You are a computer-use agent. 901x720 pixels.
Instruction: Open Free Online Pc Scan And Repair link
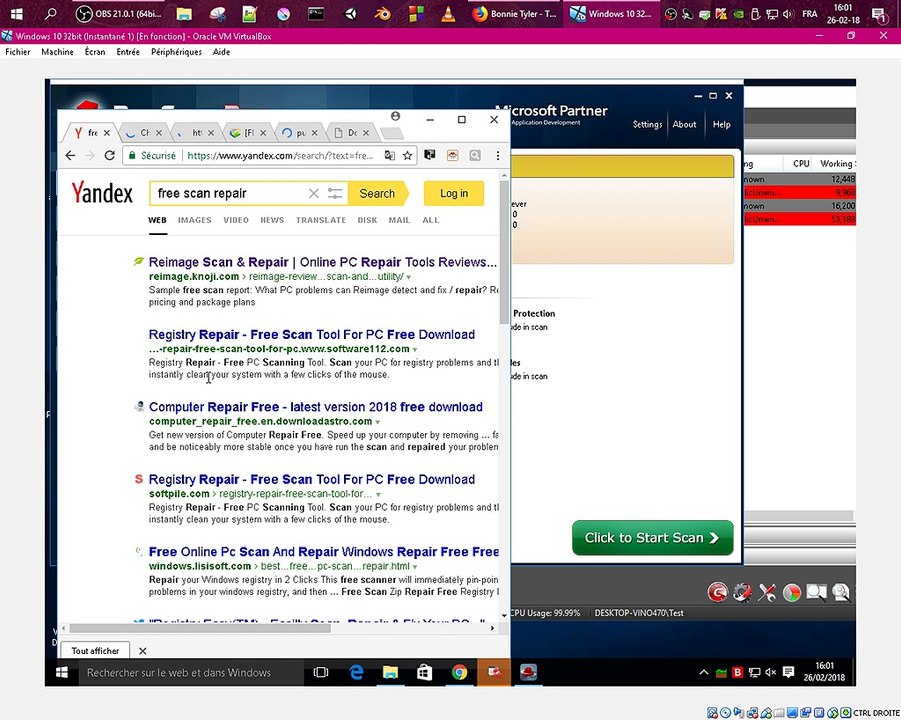(324, 552)
